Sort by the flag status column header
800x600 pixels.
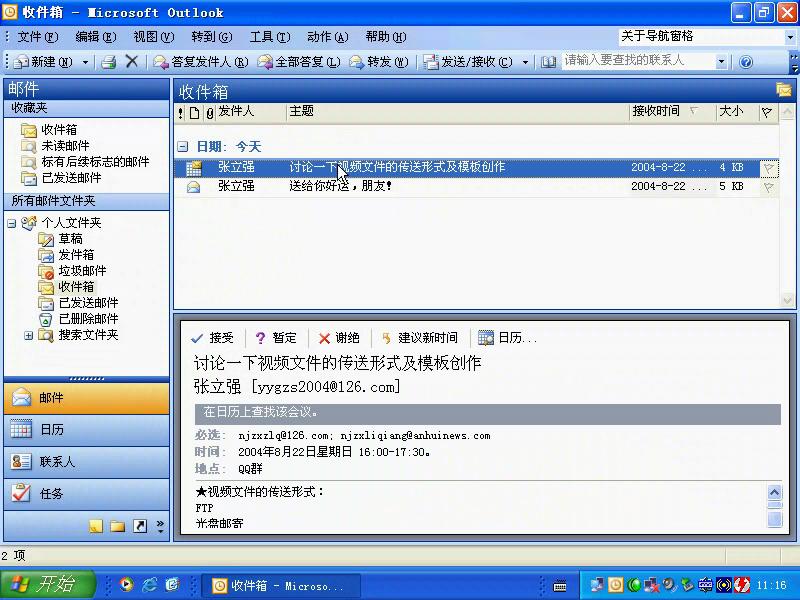[766, 112]
